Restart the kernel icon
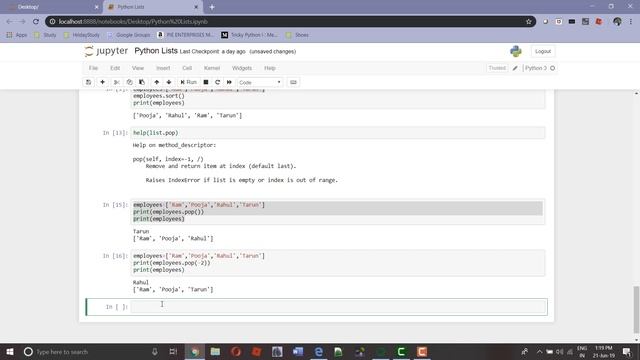 [218, 82]
